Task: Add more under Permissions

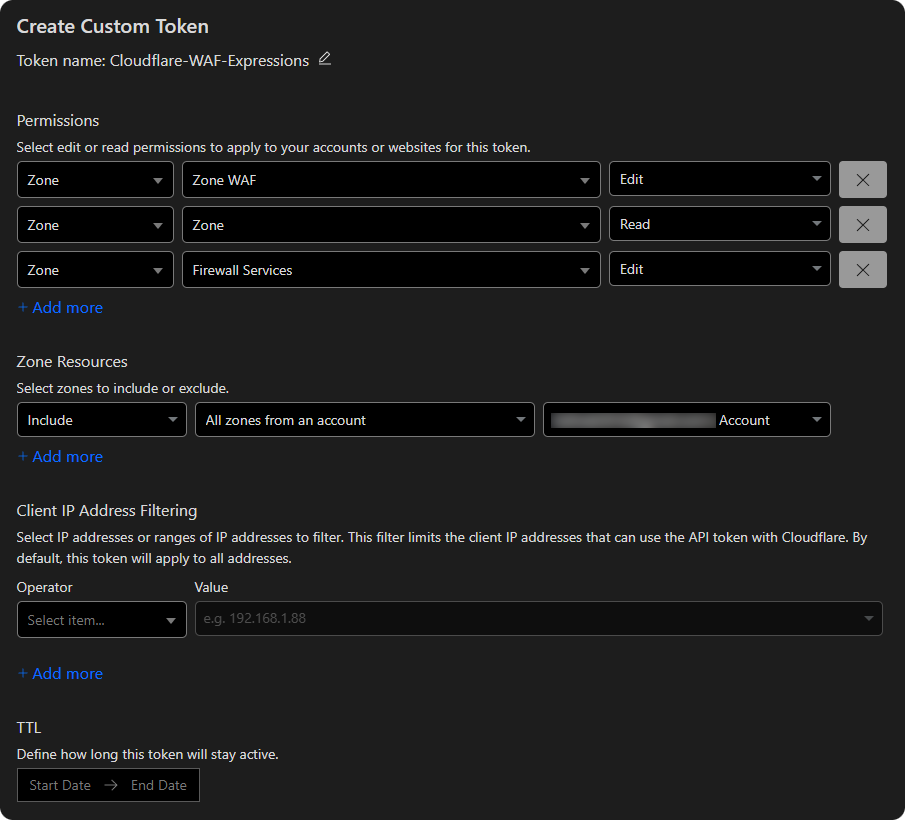Action: (x=60, y=308)
